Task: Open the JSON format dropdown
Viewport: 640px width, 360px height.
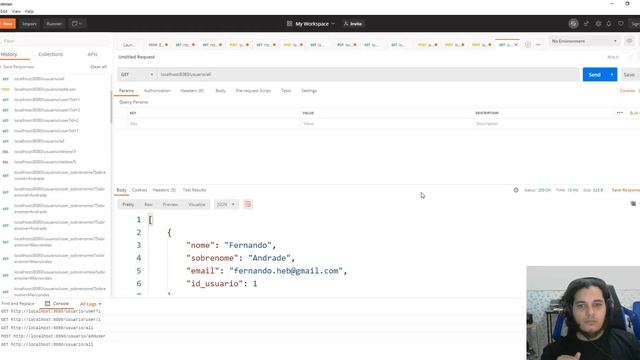Action: point(226,204)
